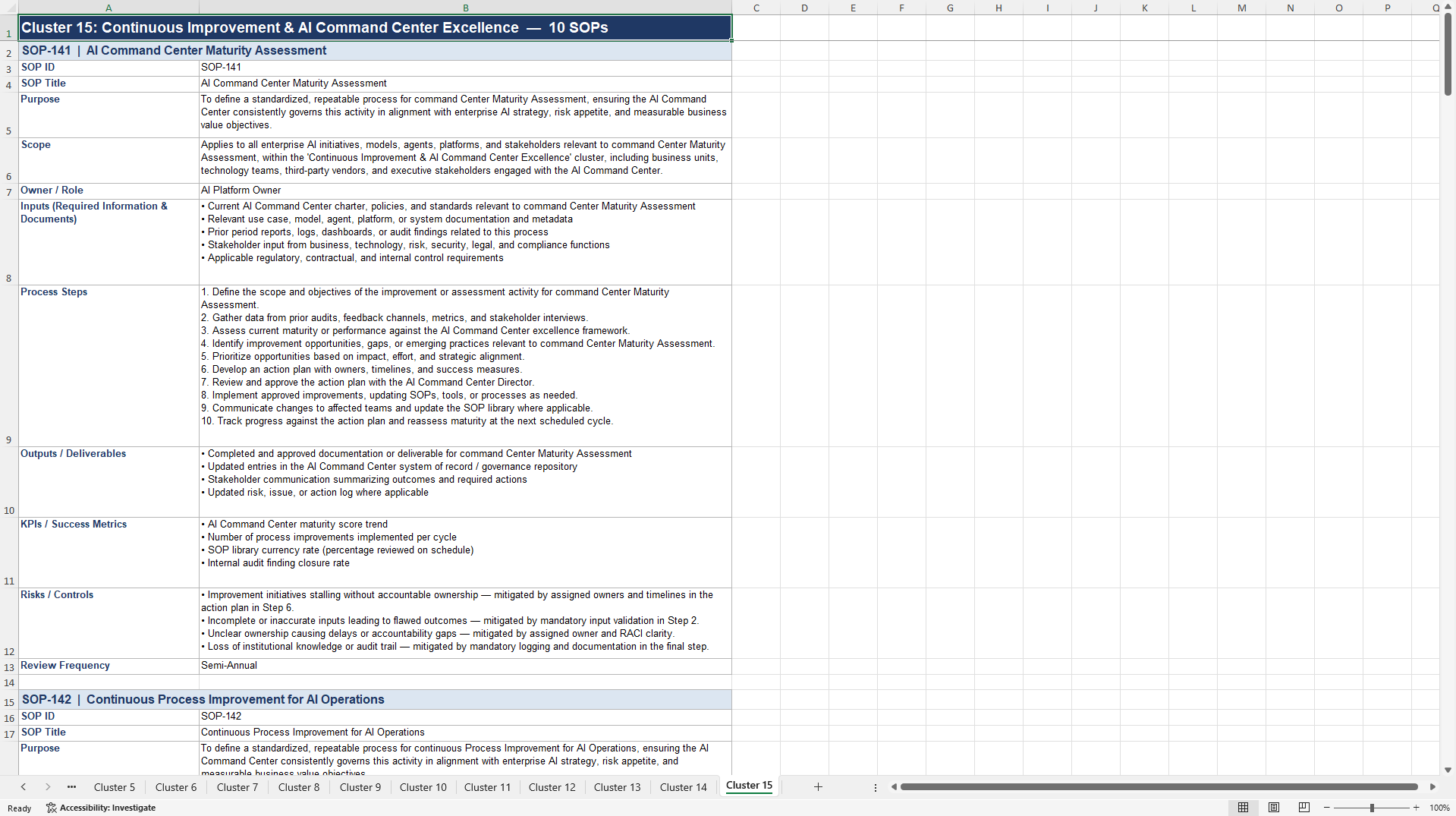
Task: Open the Cluster 10 sheet tab
Action: (423, 787)
